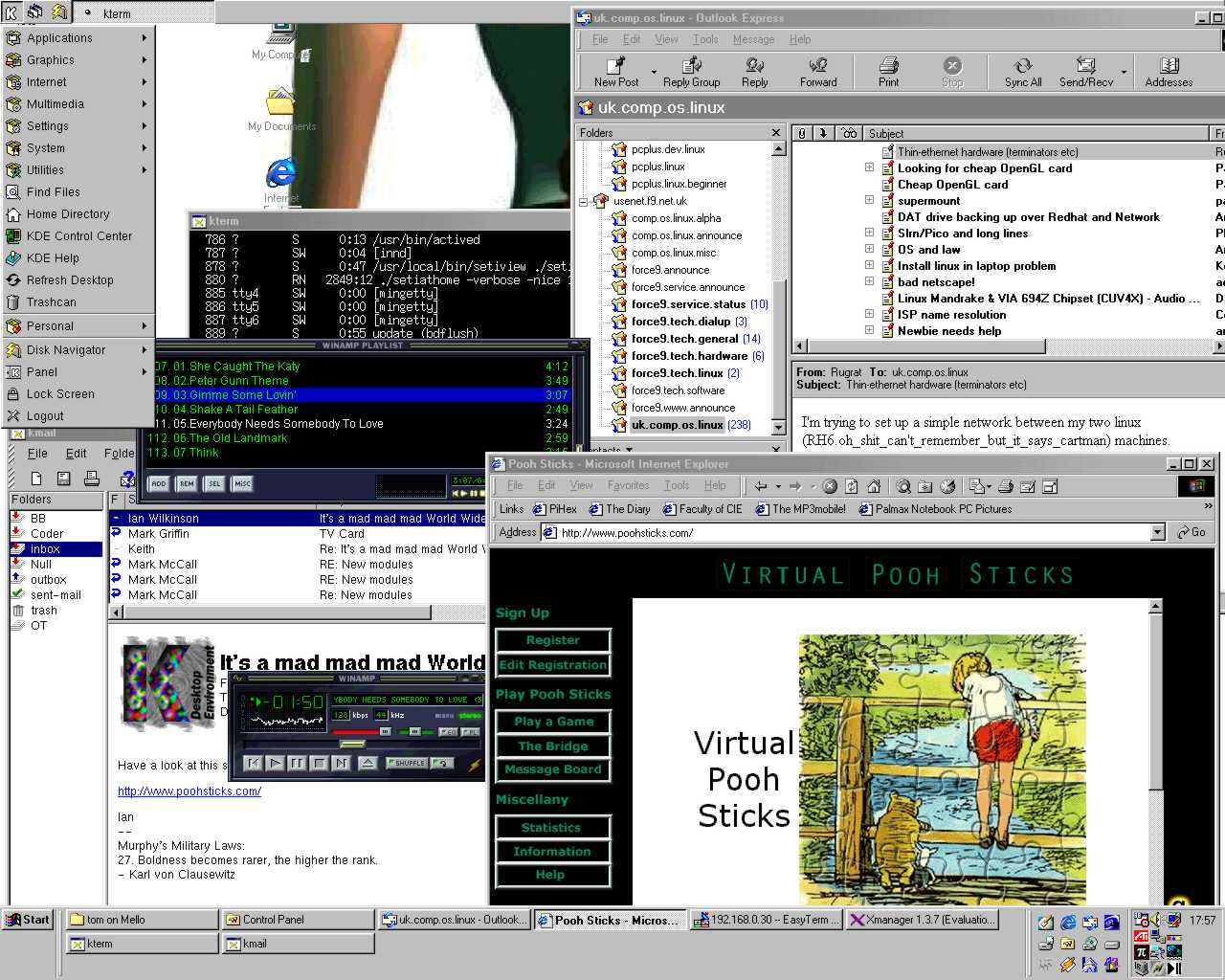This screenshot has width=1225, height=980.
Task: Click Internet Explorer Refresh icon
Action: coord(851,486)
